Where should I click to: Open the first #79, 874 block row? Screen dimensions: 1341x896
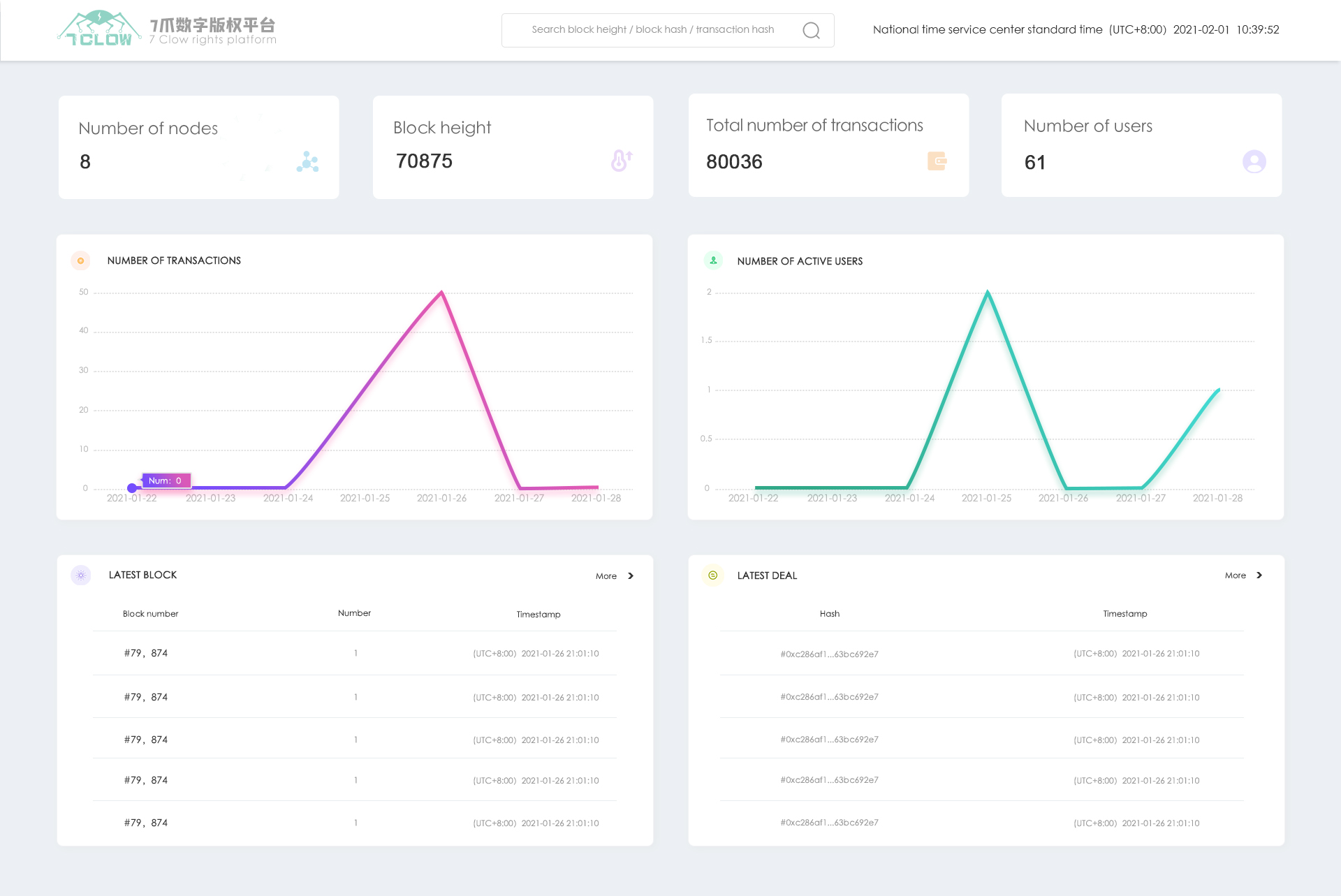point(146,654)
